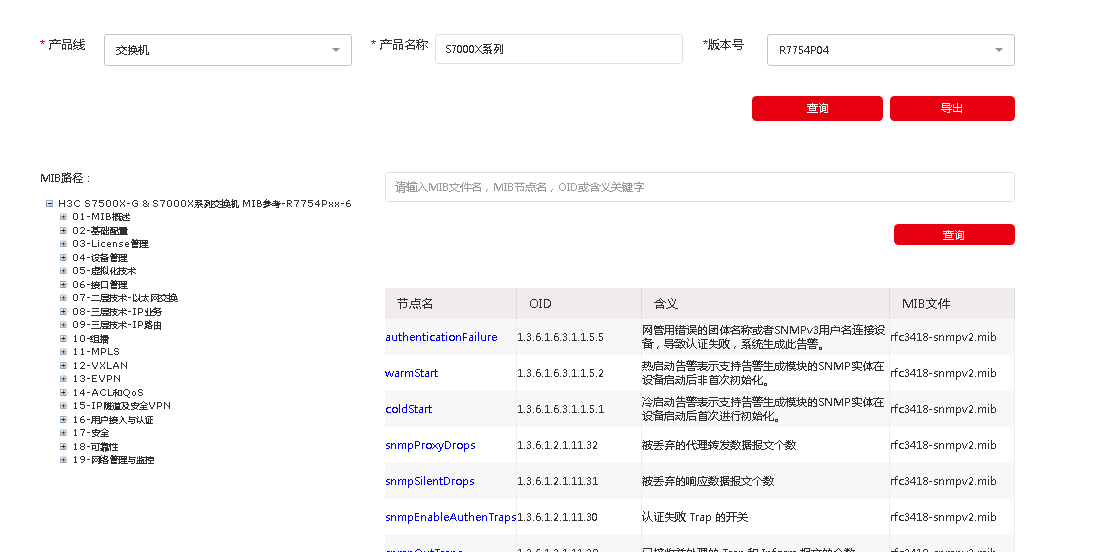Screen dimensions: 1112x552
Task: Open the coldStart node link
Action: coord(408,409)
